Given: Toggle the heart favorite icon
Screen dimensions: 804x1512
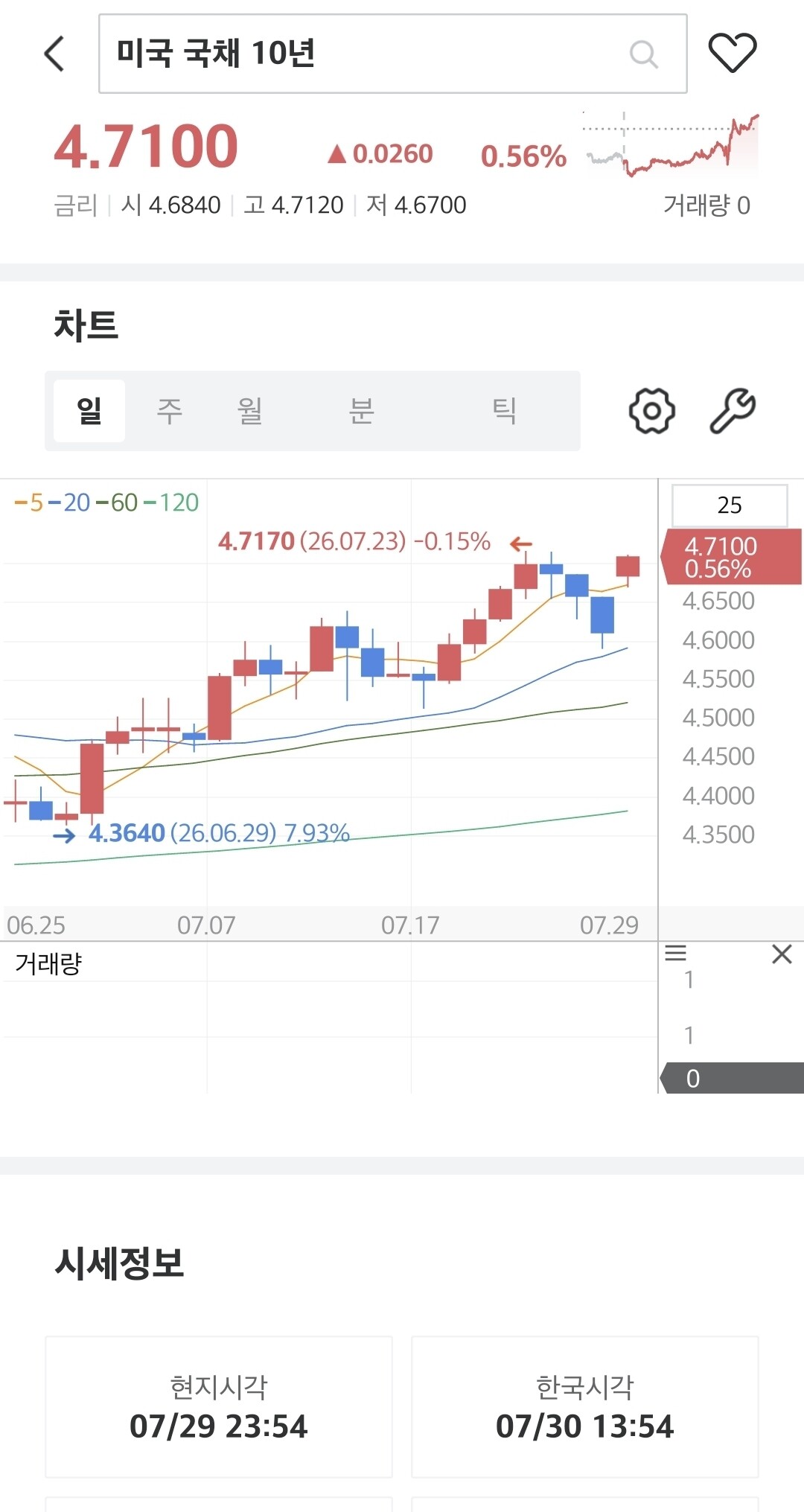Looking at the screenshot, I should point(733,53).
